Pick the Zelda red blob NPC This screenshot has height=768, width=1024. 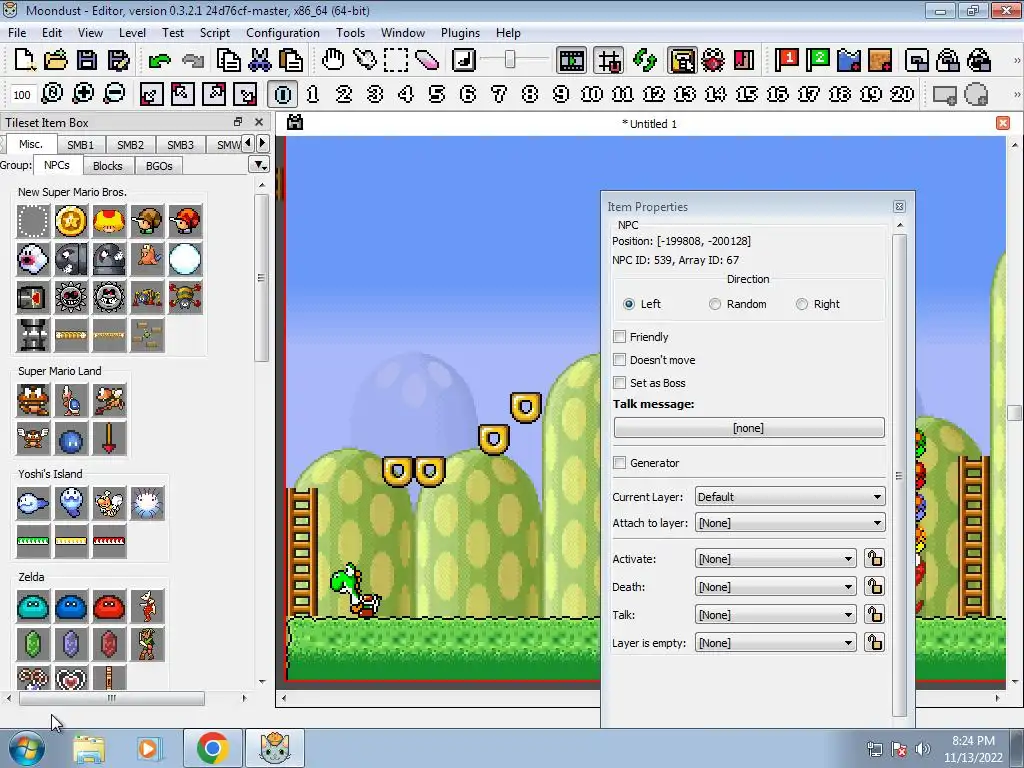tap(108, 607)
